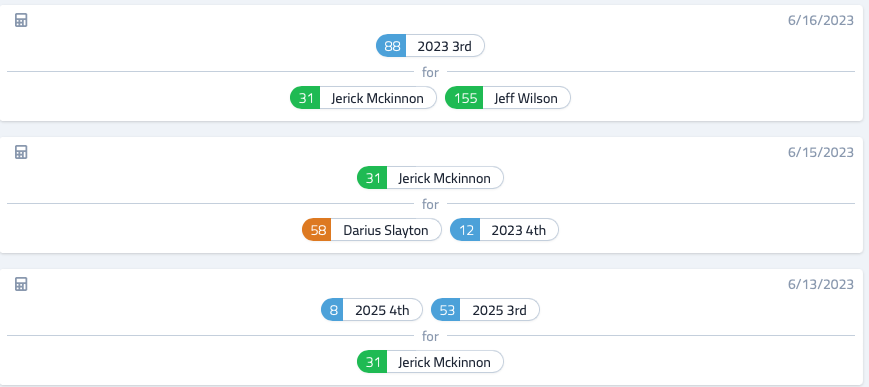
Task: Click the 6/15/2023 trade date
Action: pos(821,152)
